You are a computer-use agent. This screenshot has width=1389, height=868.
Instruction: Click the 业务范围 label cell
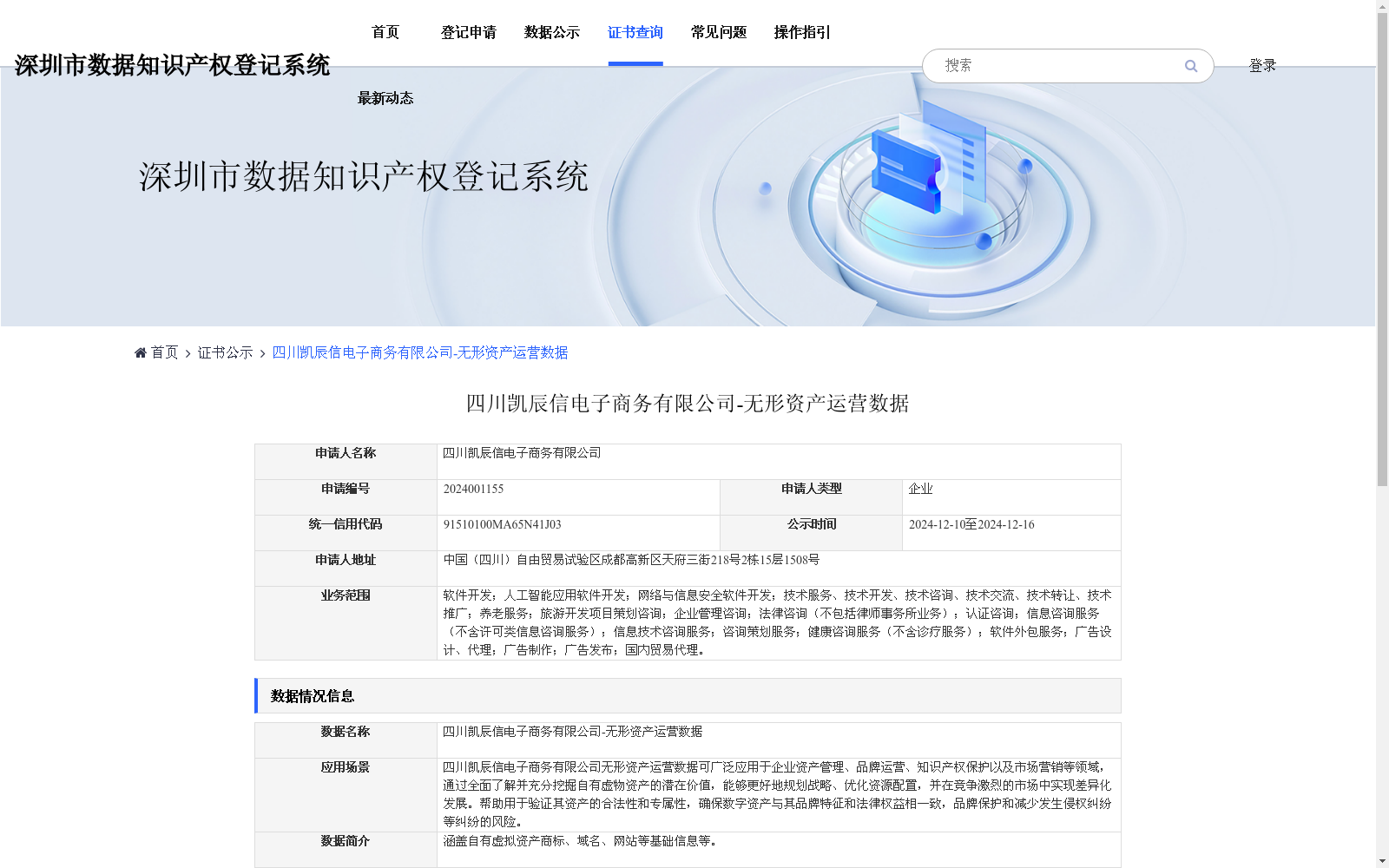point(346,623)
